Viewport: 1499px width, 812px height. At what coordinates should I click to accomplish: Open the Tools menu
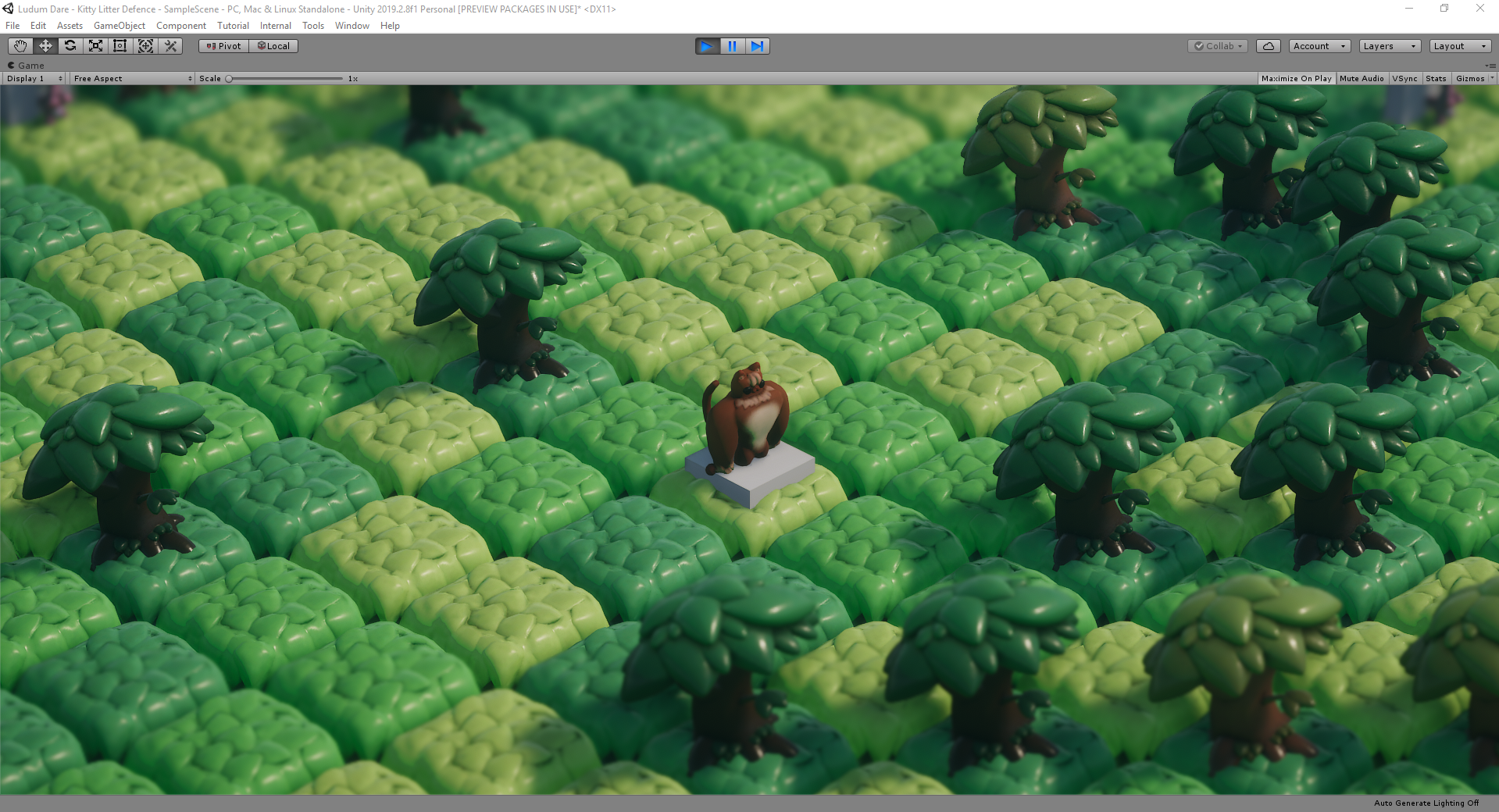[x=313, y=26]
